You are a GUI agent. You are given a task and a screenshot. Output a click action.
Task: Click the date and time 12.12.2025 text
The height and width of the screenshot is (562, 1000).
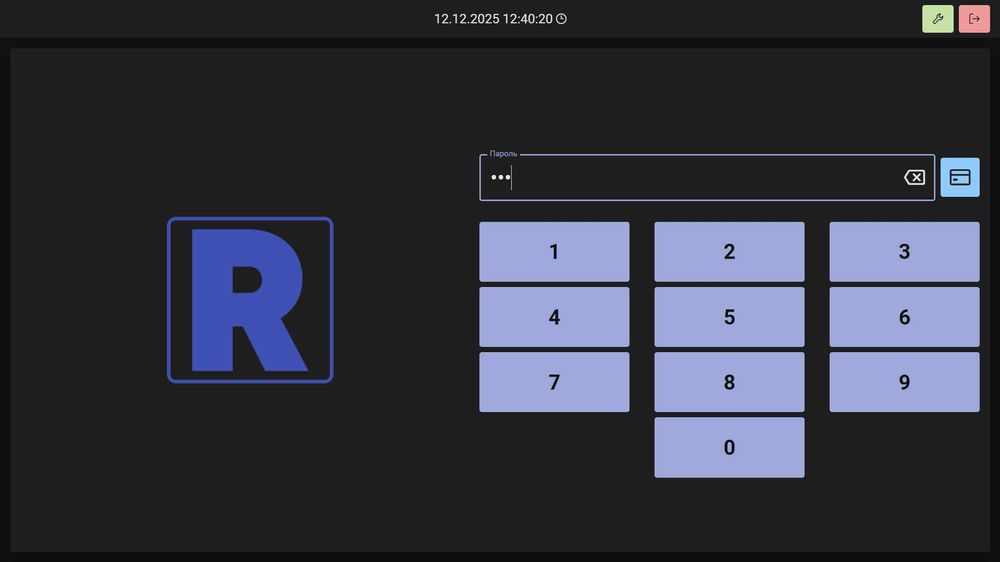[493, 18]
